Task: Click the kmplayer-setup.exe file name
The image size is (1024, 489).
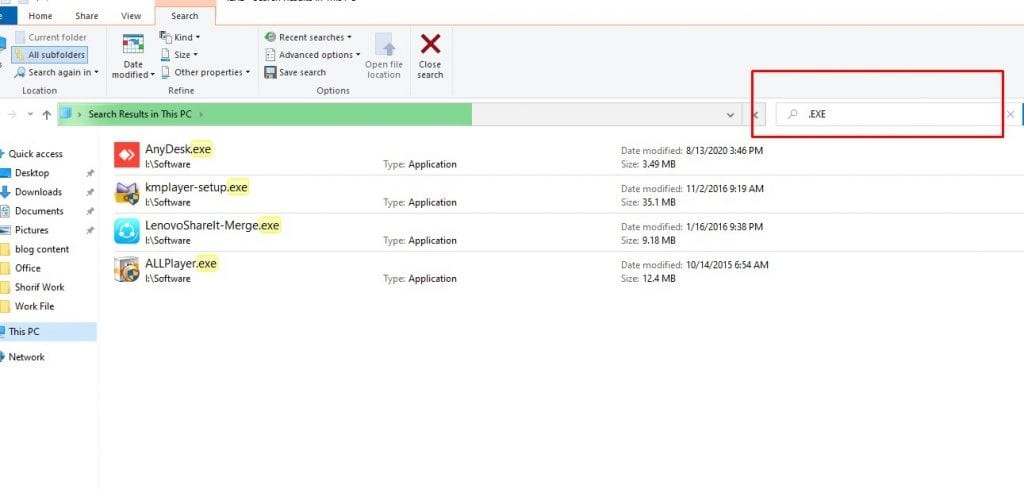Action: 197,187
